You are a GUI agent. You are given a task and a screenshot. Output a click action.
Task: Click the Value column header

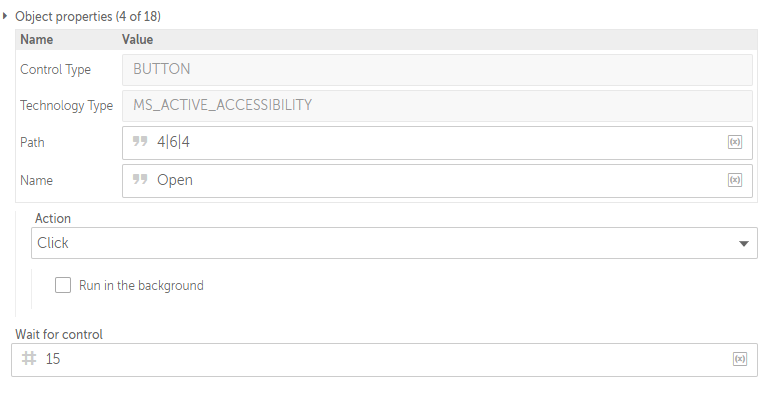[x=138, y=39]
